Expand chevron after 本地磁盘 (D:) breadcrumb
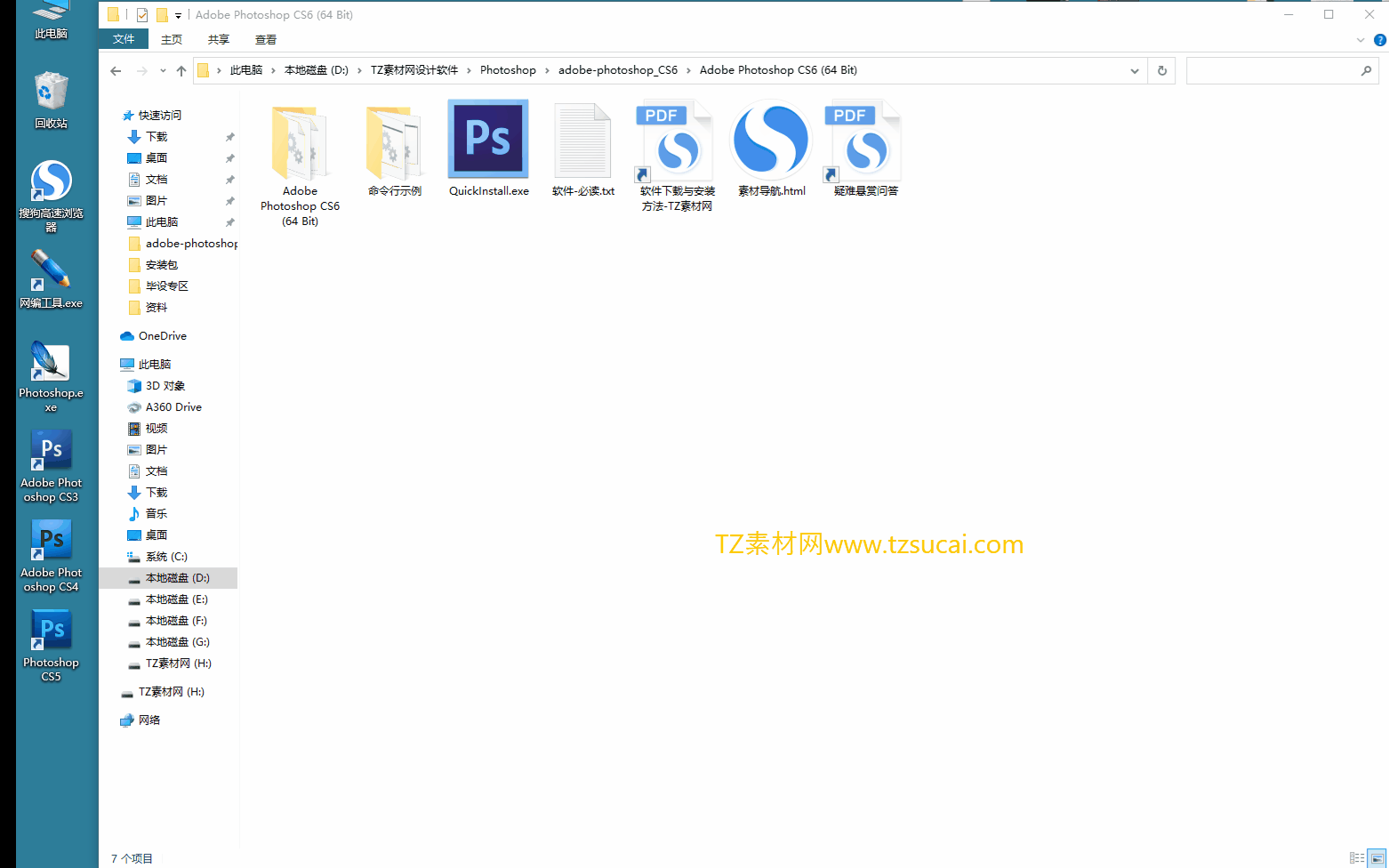Image resolution: width=1389 pixels, height=868 pixels. (359, 70)
